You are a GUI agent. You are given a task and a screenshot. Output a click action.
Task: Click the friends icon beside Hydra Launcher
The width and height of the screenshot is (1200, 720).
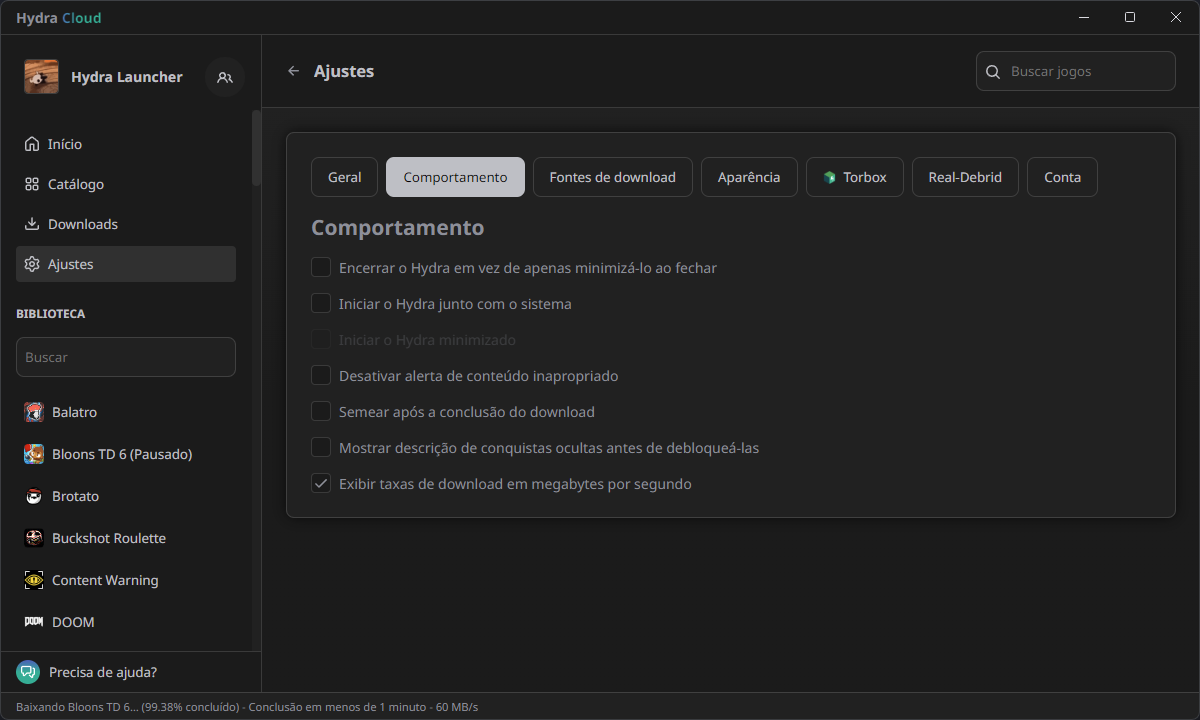[x=225, y=77]
